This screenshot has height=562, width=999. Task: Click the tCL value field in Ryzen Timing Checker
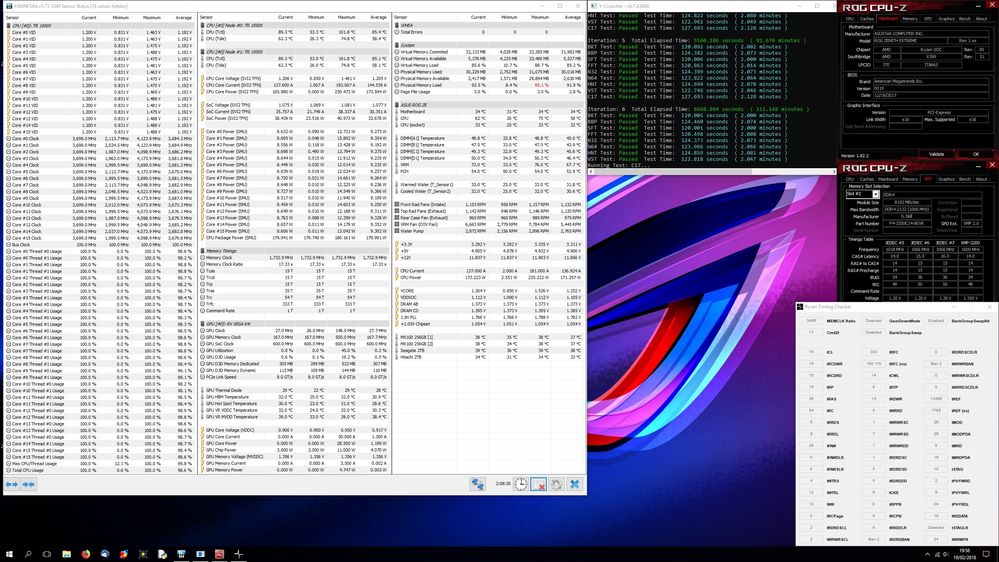point(811,352)
